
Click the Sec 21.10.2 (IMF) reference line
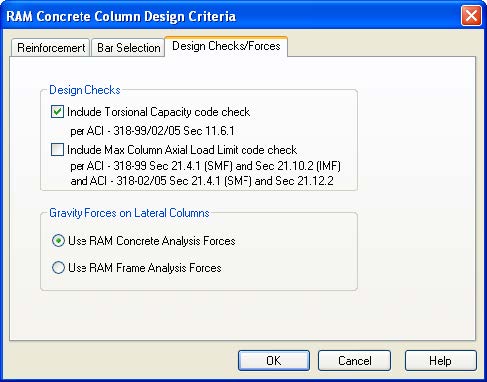tap(206, 166)
